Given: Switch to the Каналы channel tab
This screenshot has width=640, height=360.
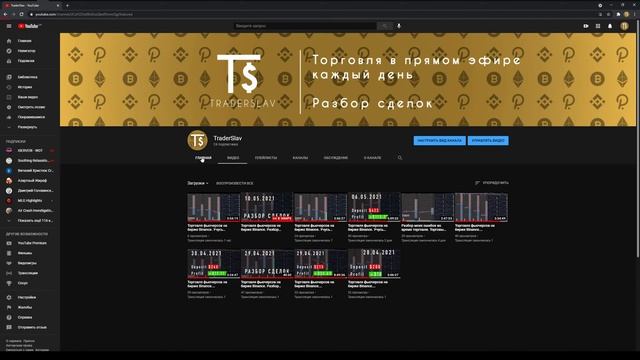Looking at the screenshot, I should [x=300, y=158].
